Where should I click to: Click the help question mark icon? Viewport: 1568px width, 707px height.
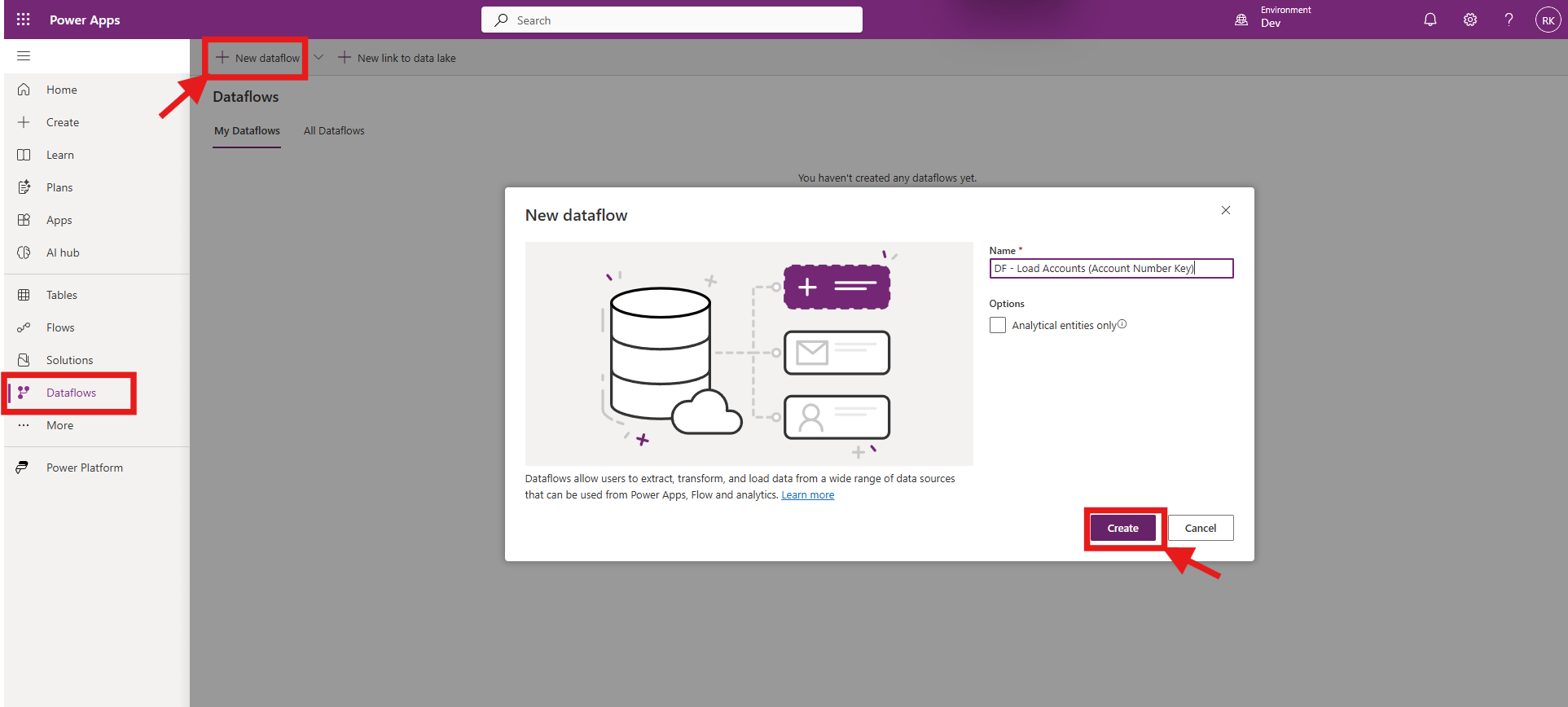click(x=1509, y=20)
